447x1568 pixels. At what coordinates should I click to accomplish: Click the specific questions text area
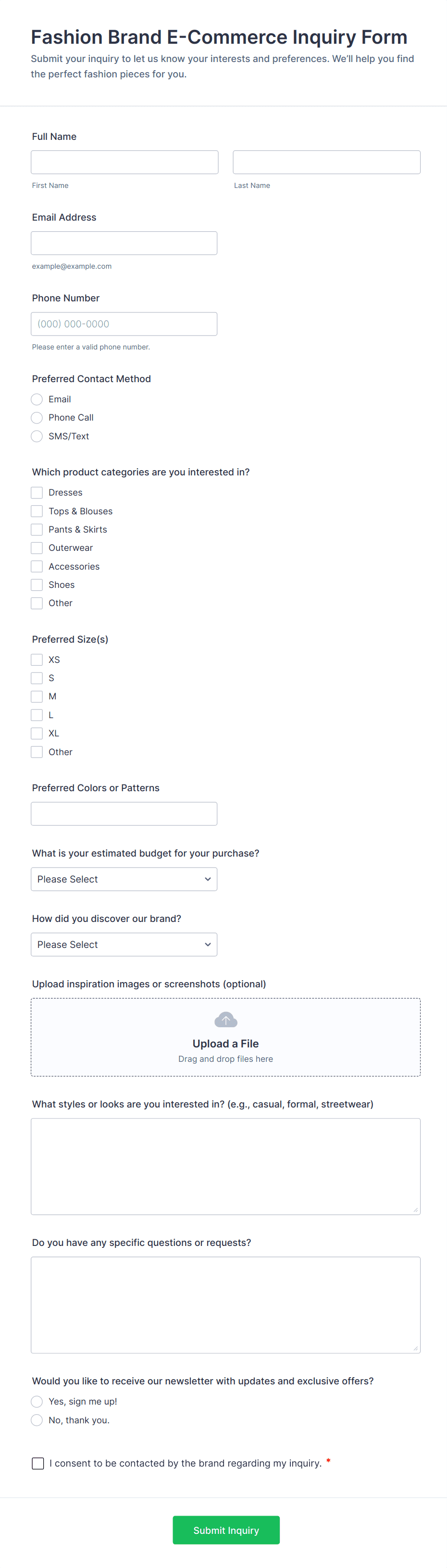[x=225, y=1305]
